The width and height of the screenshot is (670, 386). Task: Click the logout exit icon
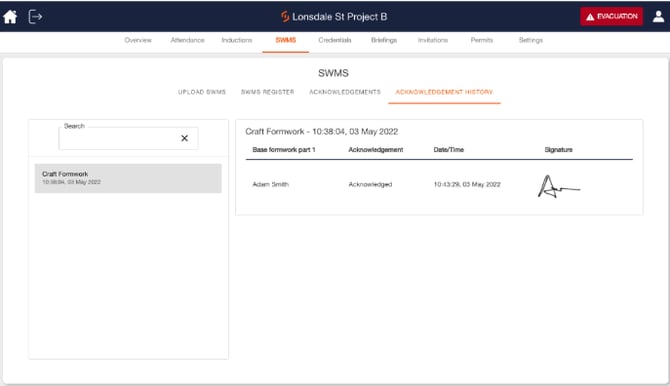(x=35, y=17)
